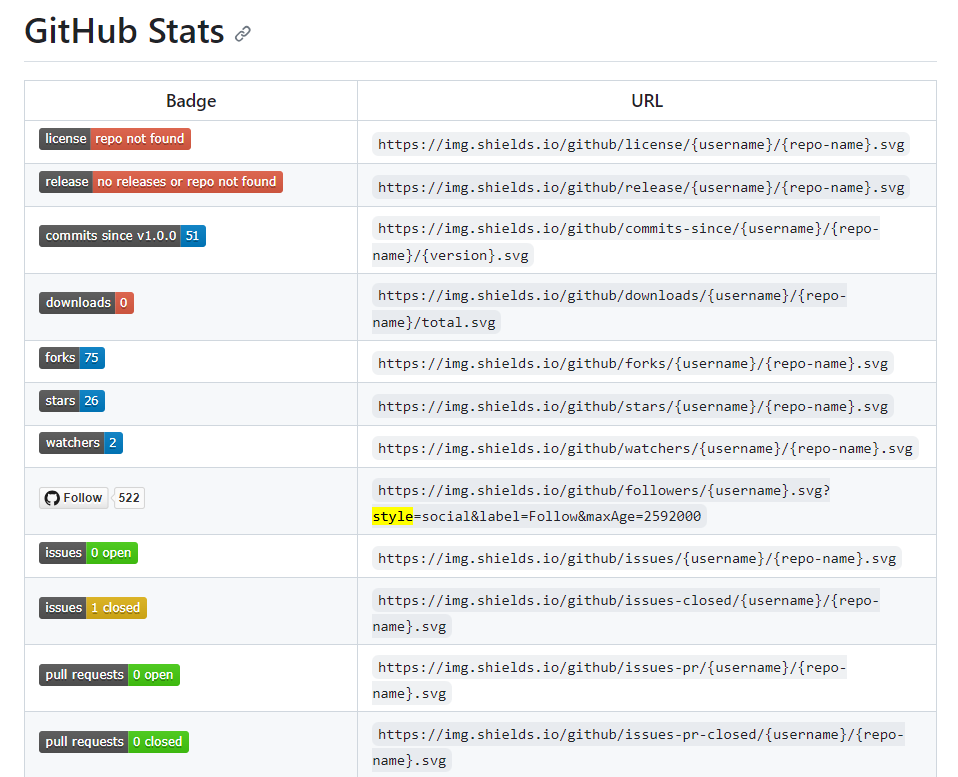Click the issues 0 open badge
This screenshot has width=958, height=777.
click(x=89, y=553)
